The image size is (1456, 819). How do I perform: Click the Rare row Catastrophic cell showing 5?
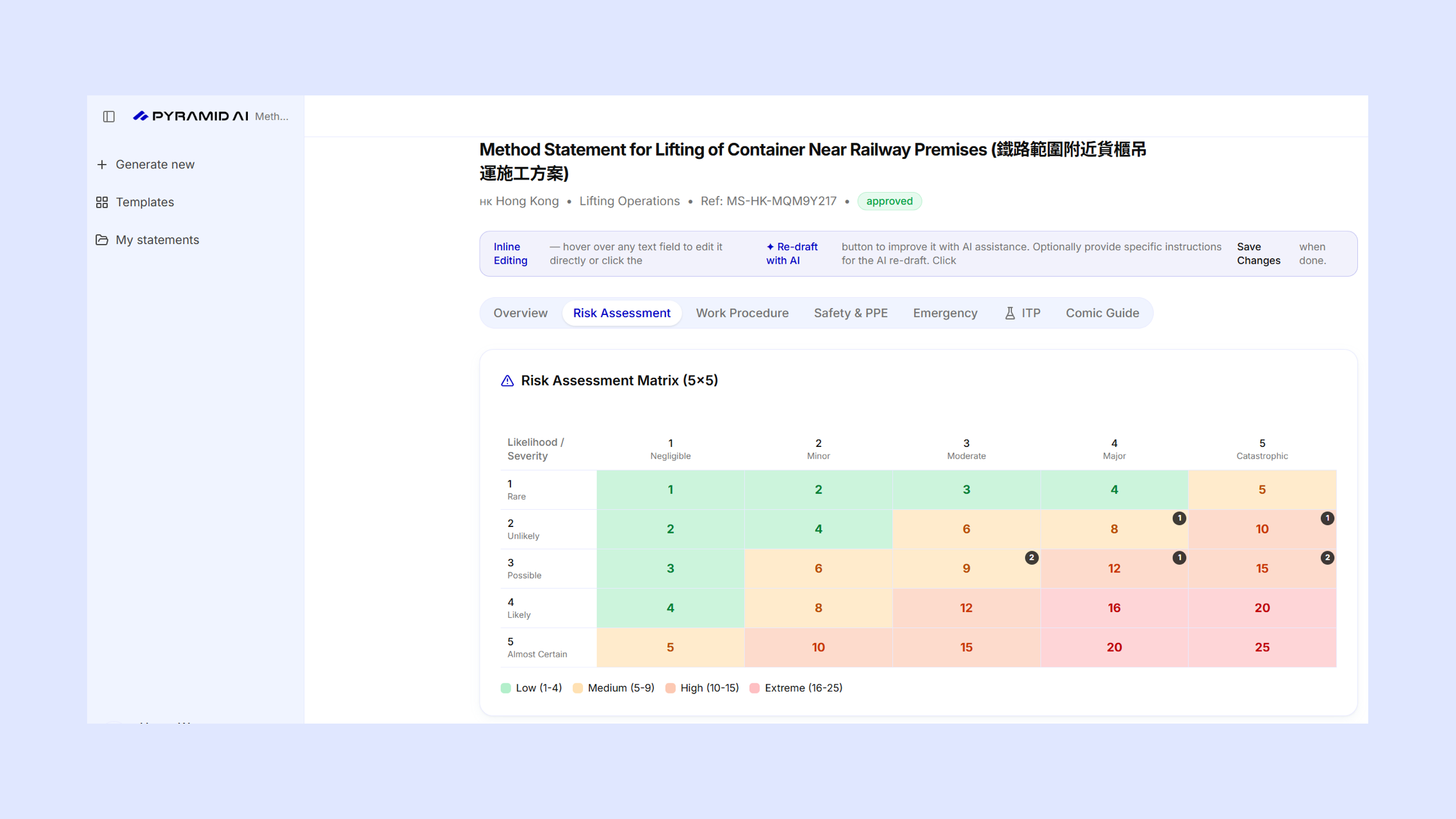pos(1262,490)
